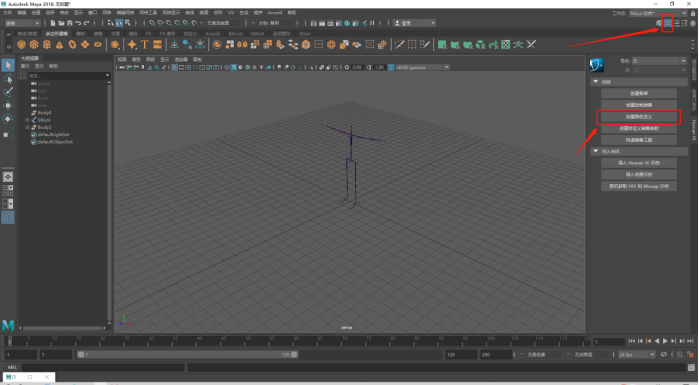Open the Arnold menu in menu bar

coord(275,12)
